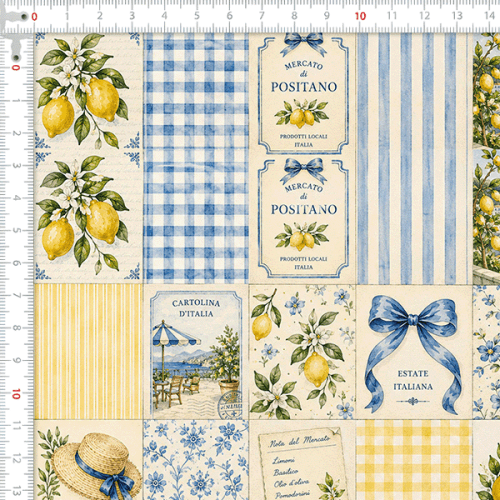Click the red 0 on horizontal ruler
This screenshot has height=500, width=500.
(34, 17)
